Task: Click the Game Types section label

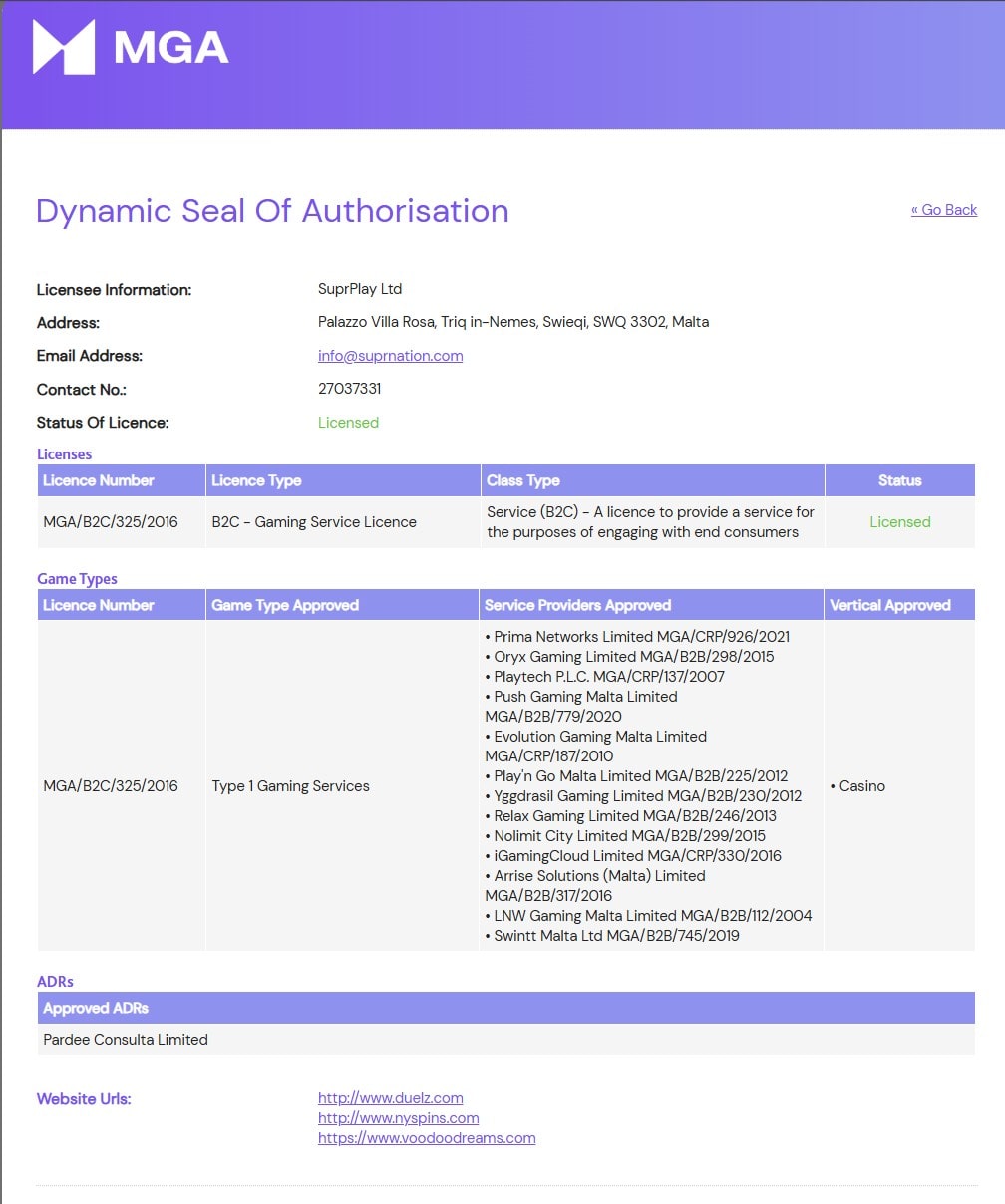Action: pyautogui.click(x=77, y=578)
